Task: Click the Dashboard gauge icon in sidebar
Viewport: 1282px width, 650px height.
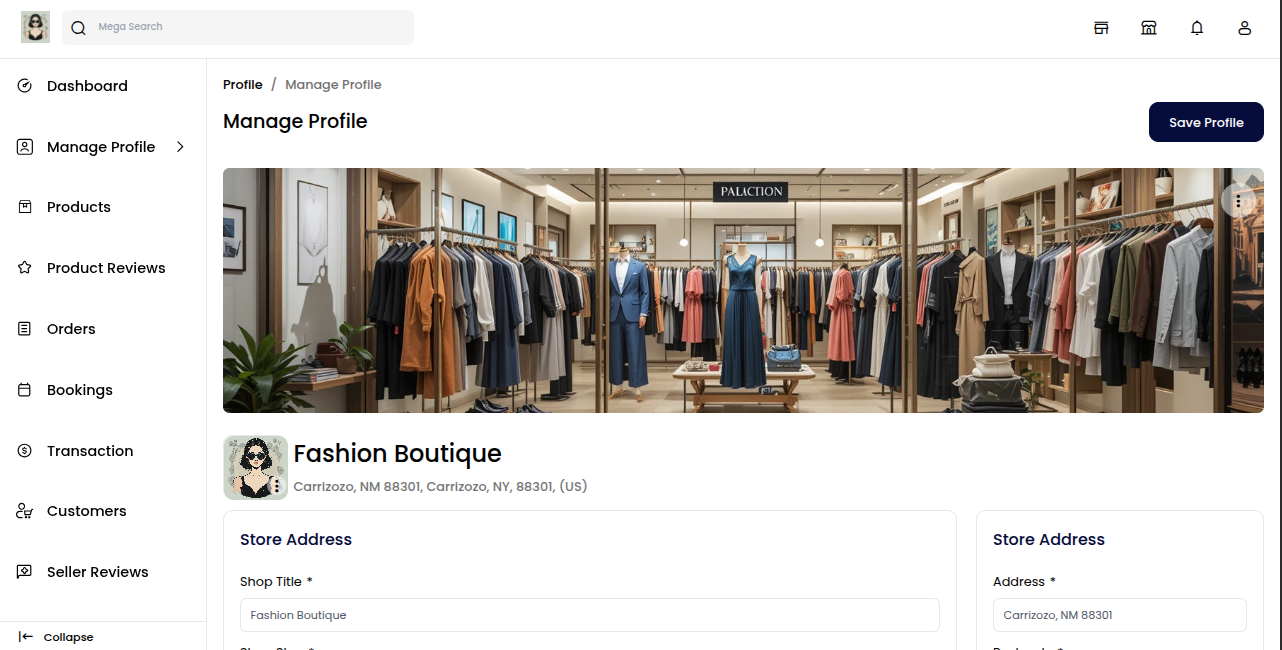Action: tap(25, 86)
